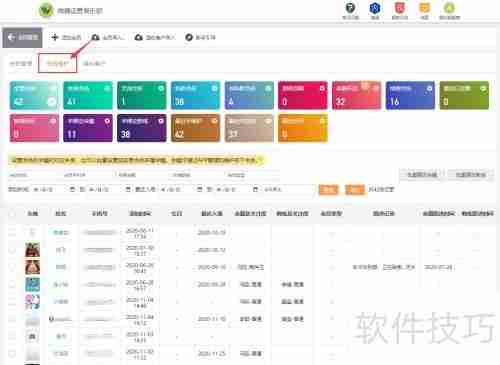Viewport: 500px width, 365px height.
Task: Select the crimson card showing 0
Action: 303,95
